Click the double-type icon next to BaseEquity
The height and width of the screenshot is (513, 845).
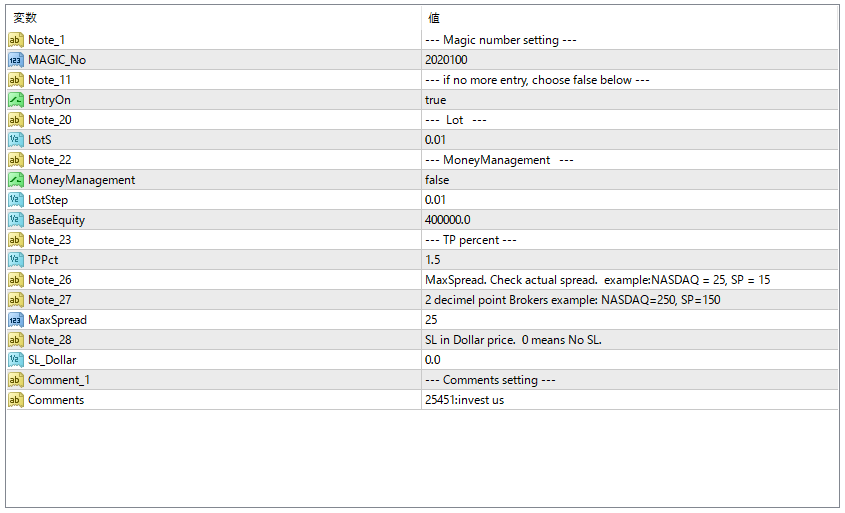[16, 220]
